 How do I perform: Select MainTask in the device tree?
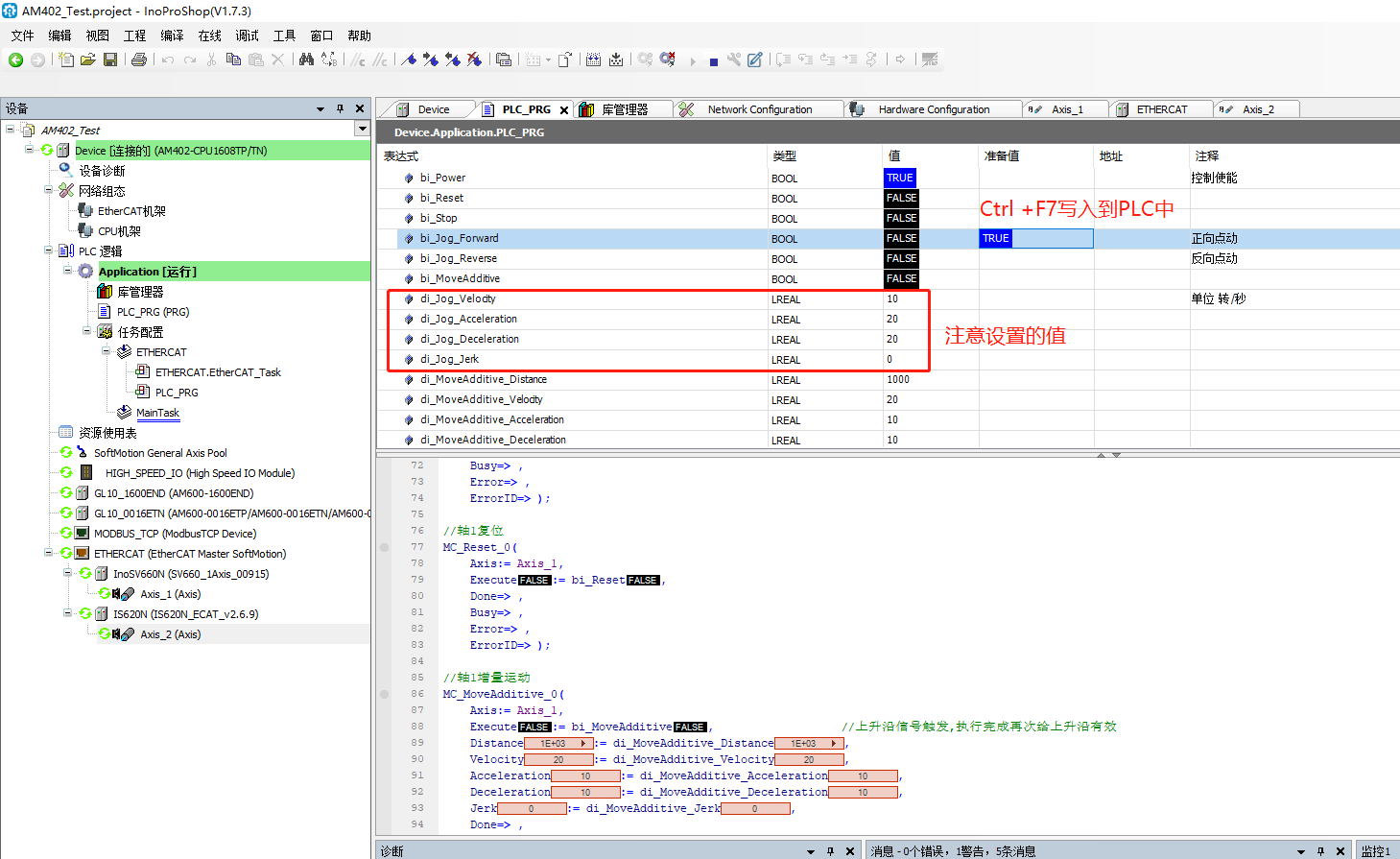click(157, 413)
